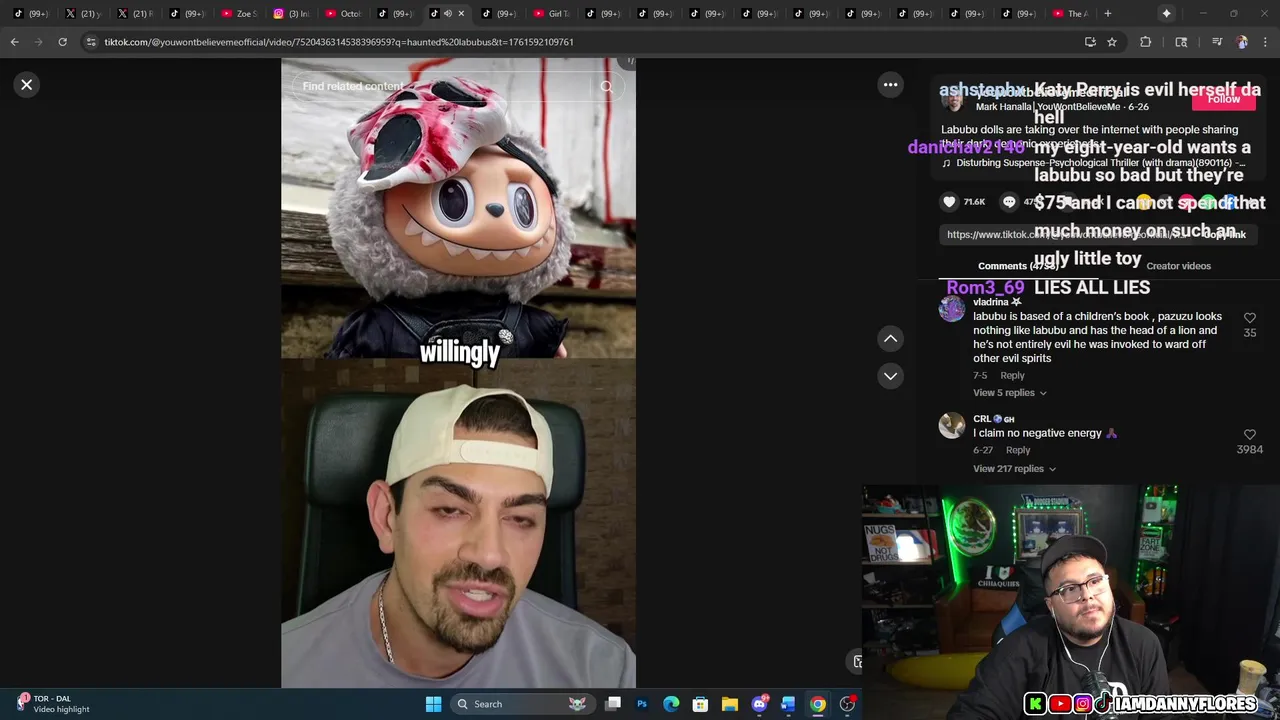
Task: Open the three-dots more options menu
Action: point(890,85)
